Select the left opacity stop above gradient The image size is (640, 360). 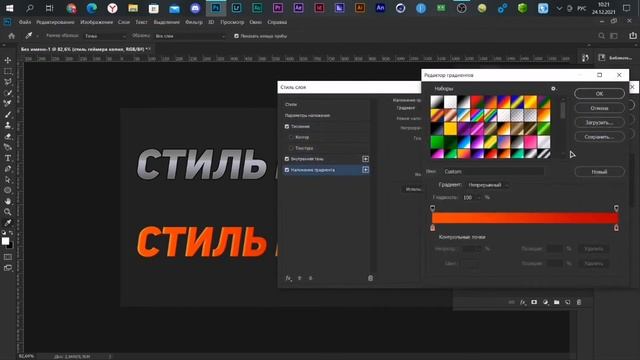coord(433,208)
